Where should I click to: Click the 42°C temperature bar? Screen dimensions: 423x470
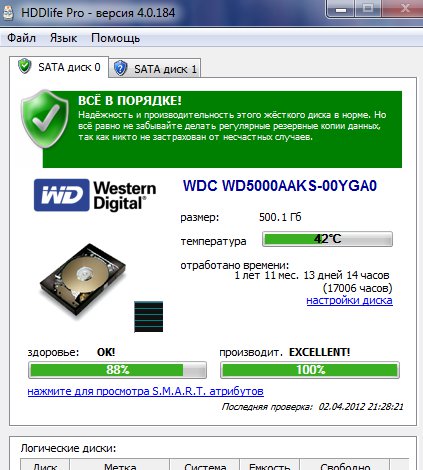pos(327,239)
